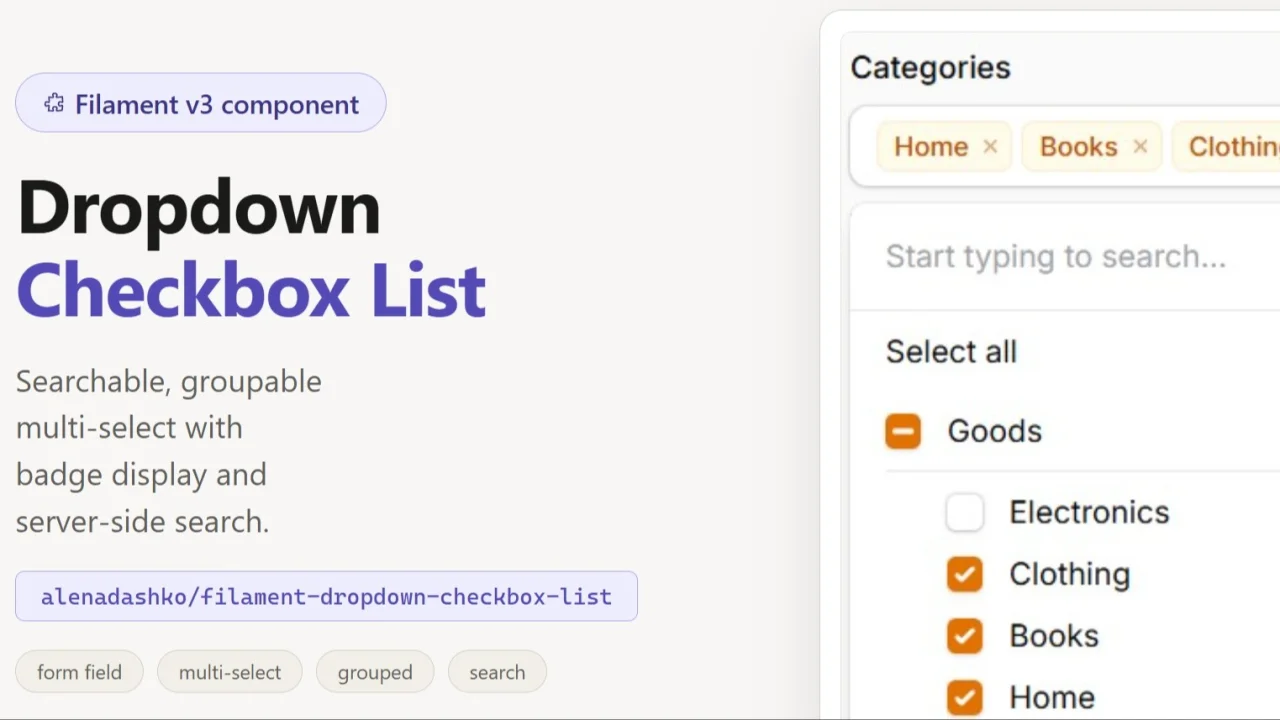Click the Select all link
This screenshot has height=720, width=1280.
tap(951, 351)
